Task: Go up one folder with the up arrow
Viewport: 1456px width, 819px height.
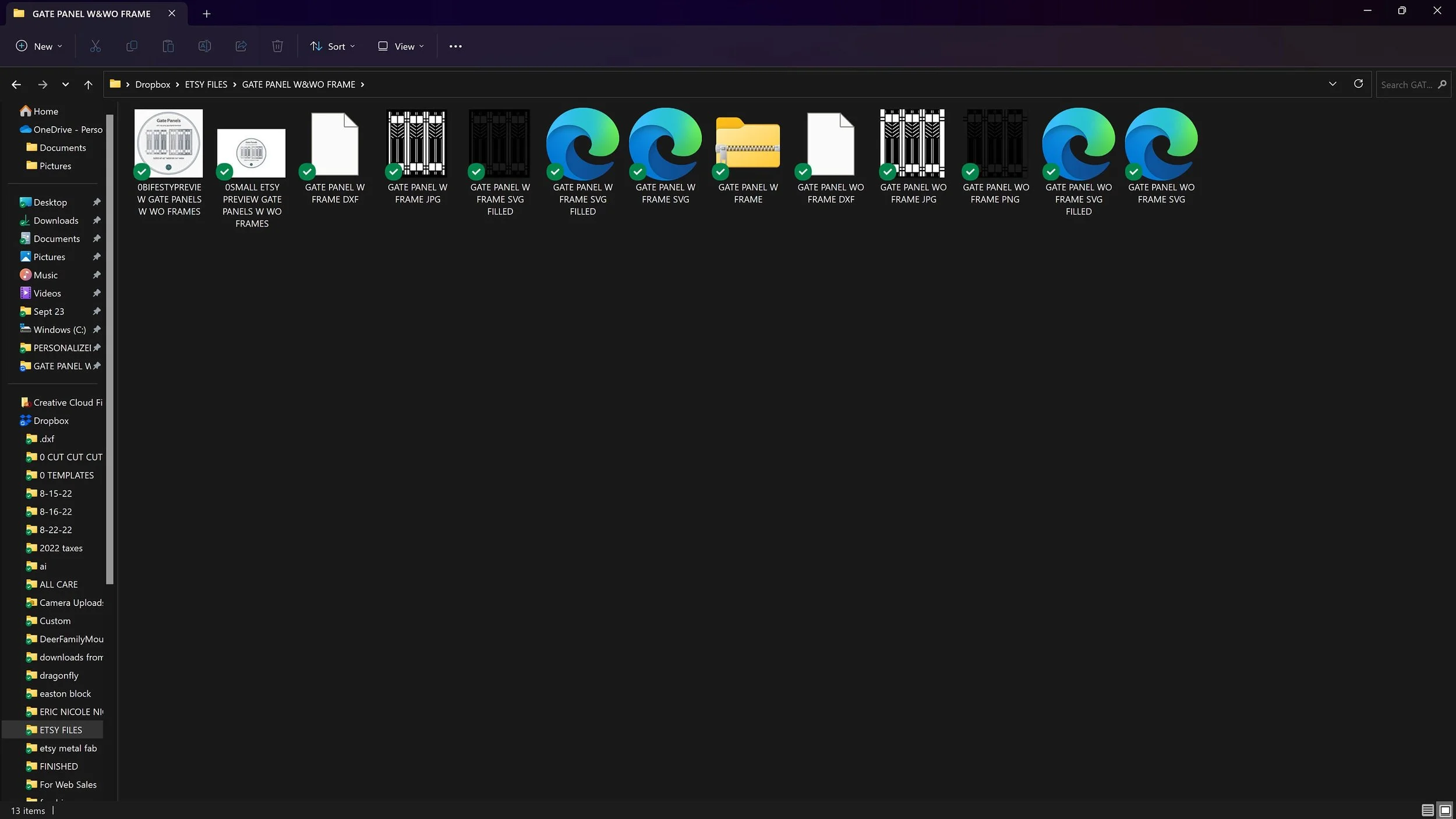Action: (88, 84)
